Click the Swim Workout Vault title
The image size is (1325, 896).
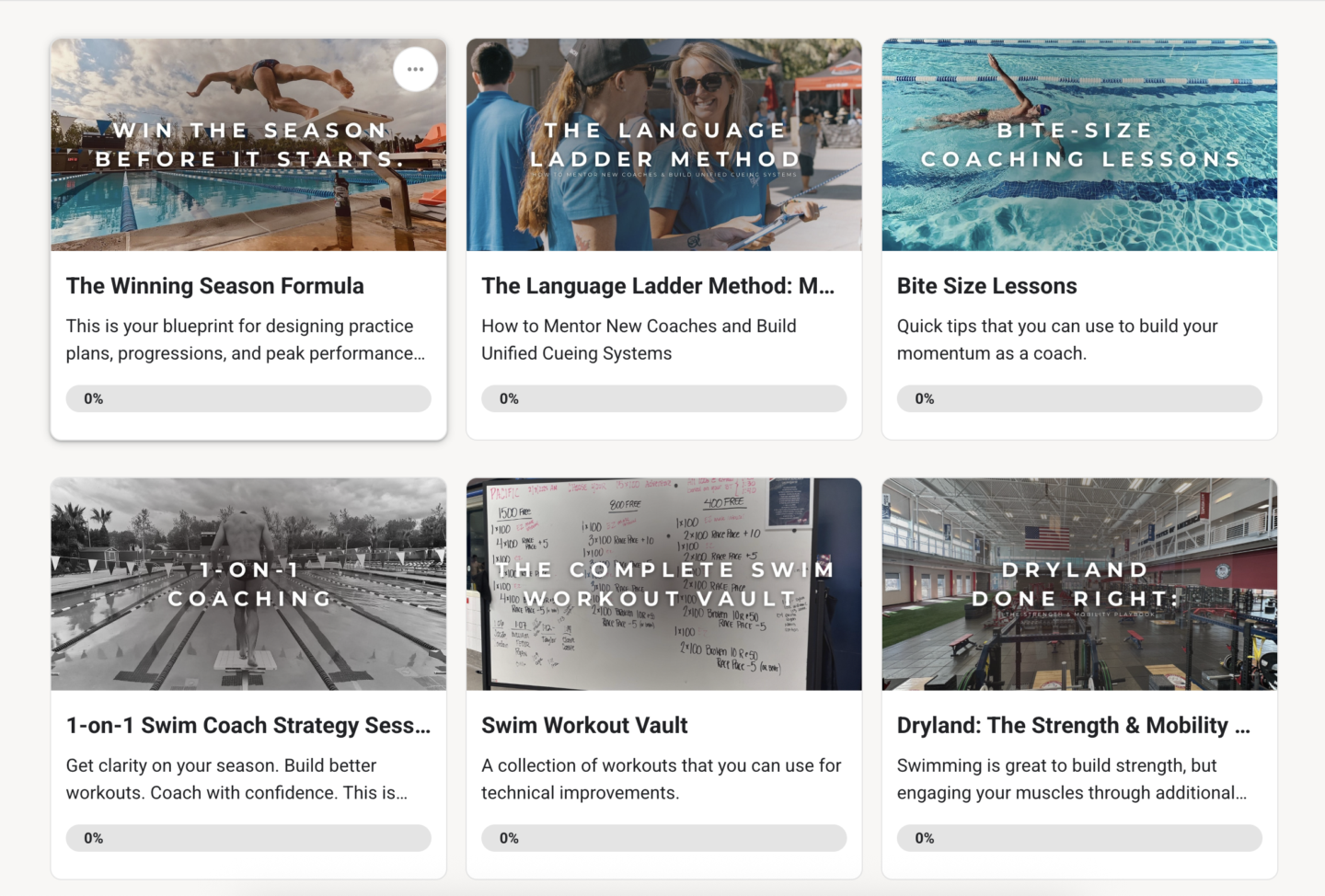click(x=584, y=725)
